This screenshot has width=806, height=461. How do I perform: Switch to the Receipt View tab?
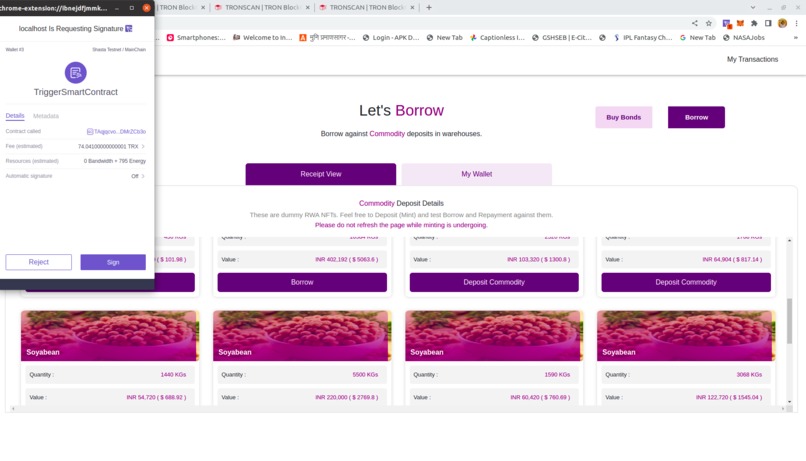[321, 174]
